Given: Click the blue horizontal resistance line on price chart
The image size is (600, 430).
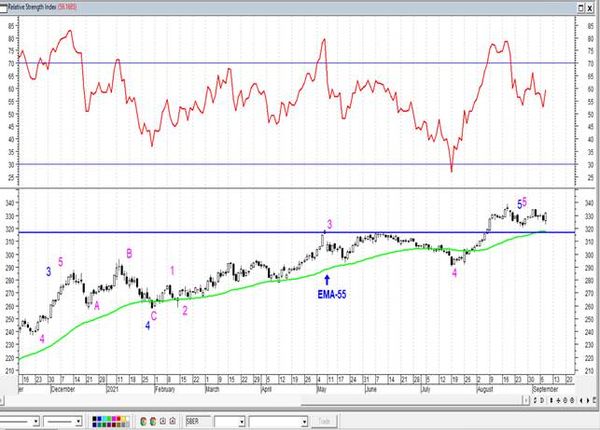Looking at the screenshot, I should (150, 232).
